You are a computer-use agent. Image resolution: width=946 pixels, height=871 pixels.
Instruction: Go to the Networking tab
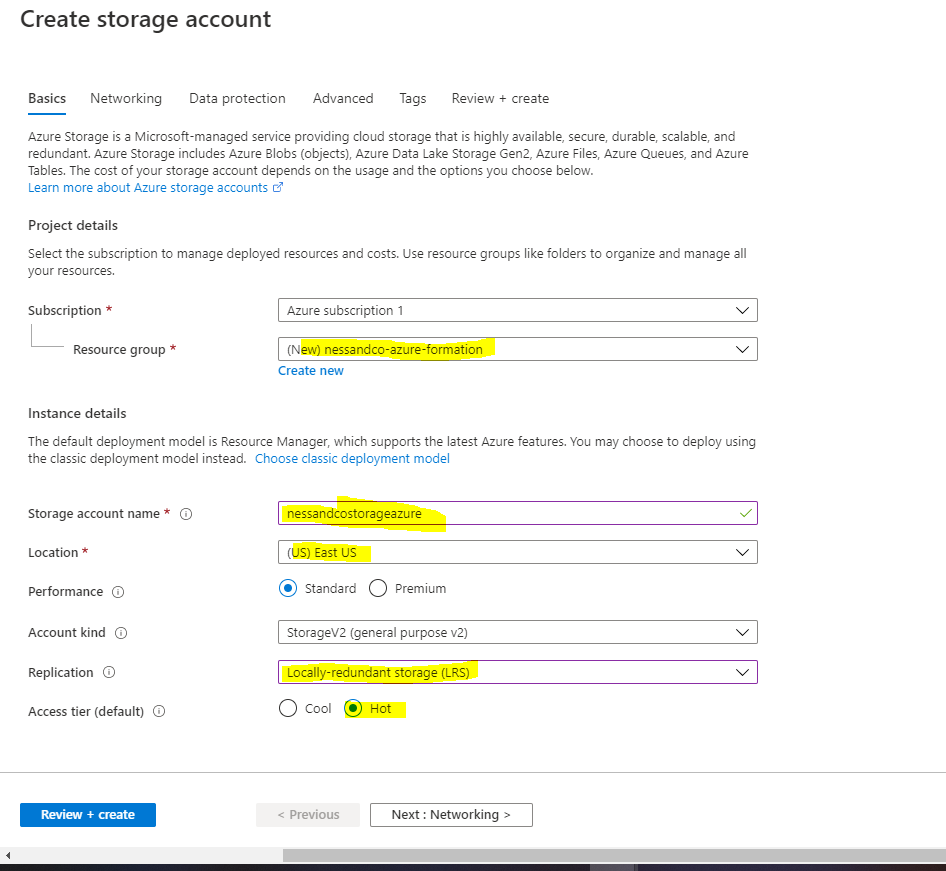tap(126, 98)
